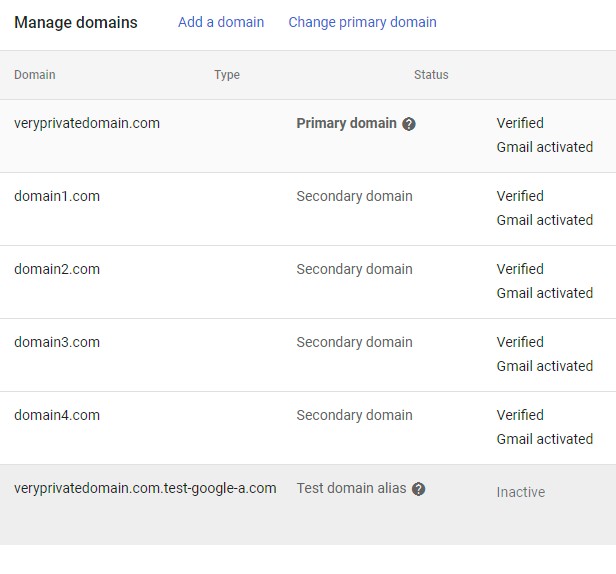Click the Manage domains heading
The image size is (616, 574).
[x=76, y=22]
